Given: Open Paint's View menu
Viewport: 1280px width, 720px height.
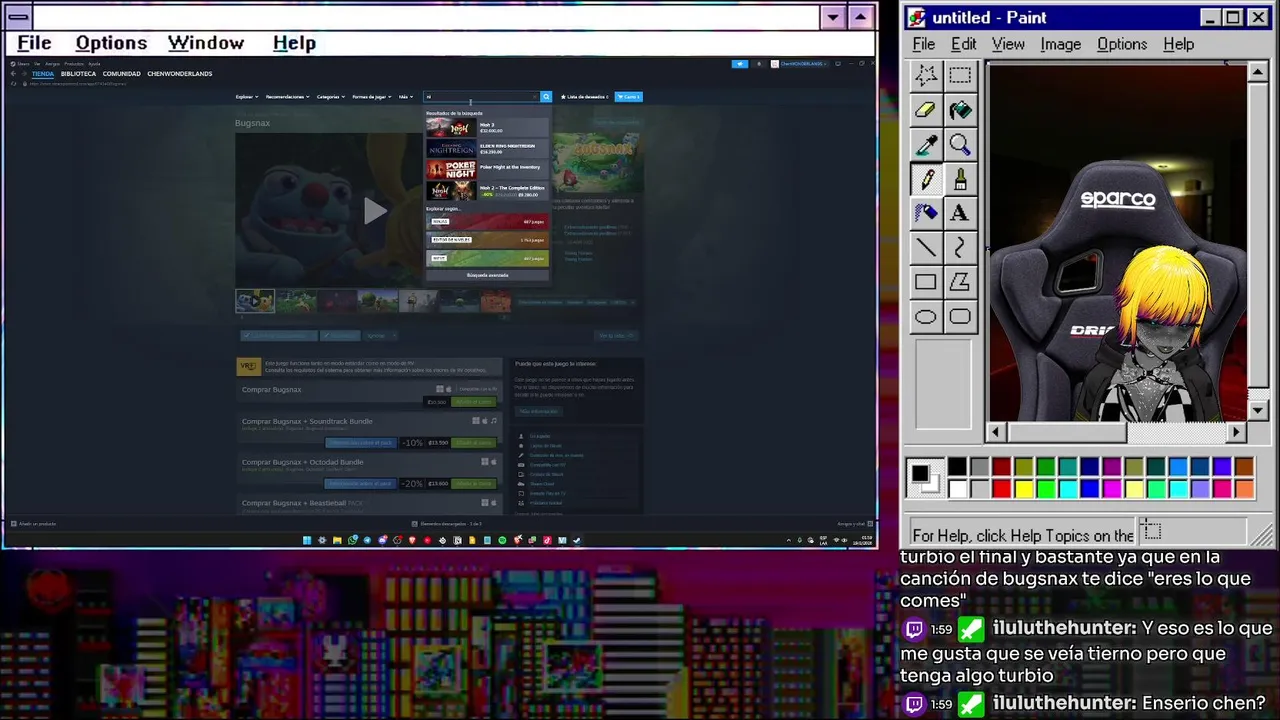Looking at the screenshot, I should (1008, 44).
